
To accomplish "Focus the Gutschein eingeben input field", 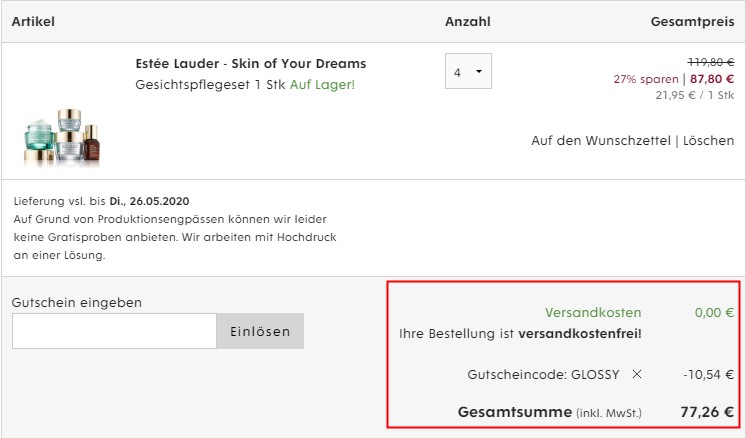I will (x=114, y=331).
